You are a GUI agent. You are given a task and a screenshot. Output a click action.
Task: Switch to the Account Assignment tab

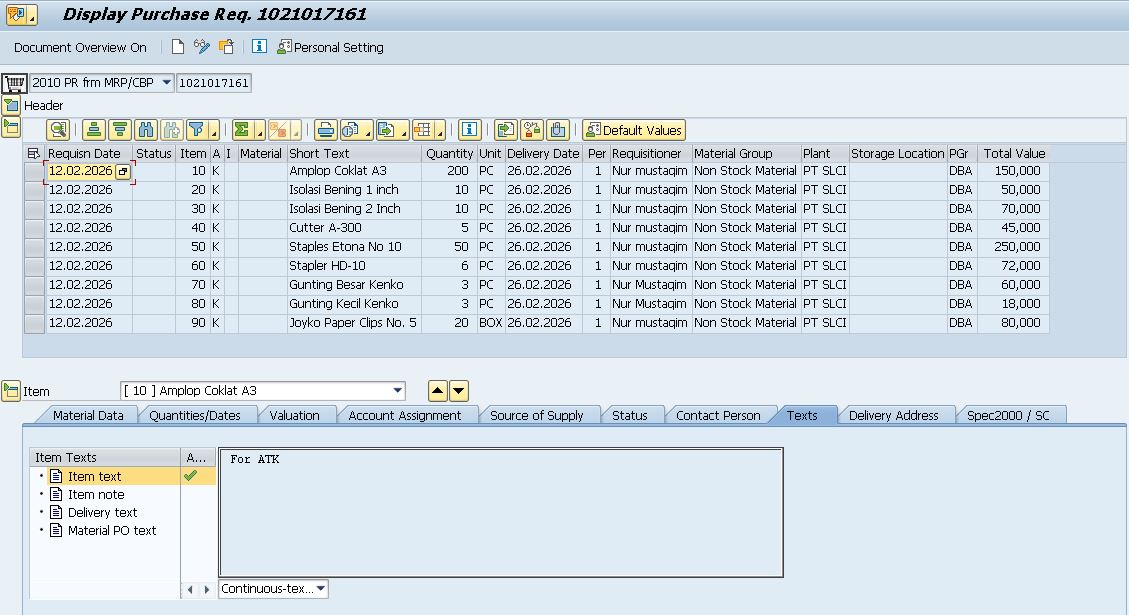[x=404, y=415]
